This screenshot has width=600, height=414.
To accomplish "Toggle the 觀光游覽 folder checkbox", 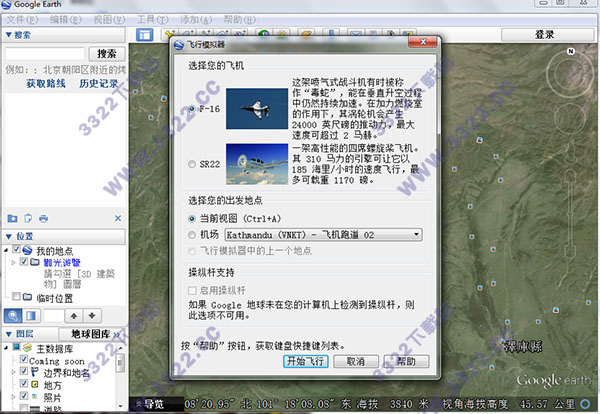I will tap(24, 262).
